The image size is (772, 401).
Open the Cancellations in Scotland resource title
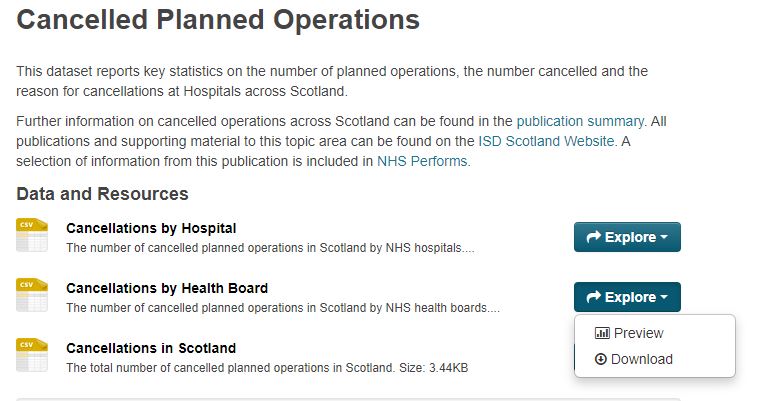pyautogui.click(x=151, y=348)
